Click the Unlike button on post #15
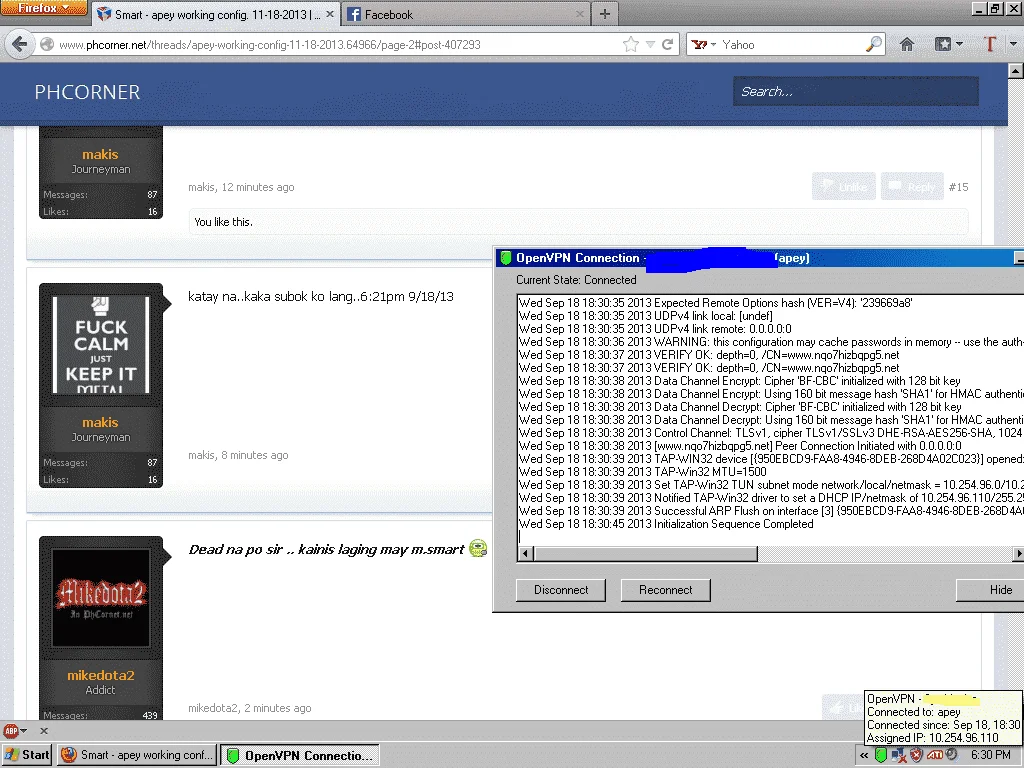1024x768 pixels. [x=844, y=187]
